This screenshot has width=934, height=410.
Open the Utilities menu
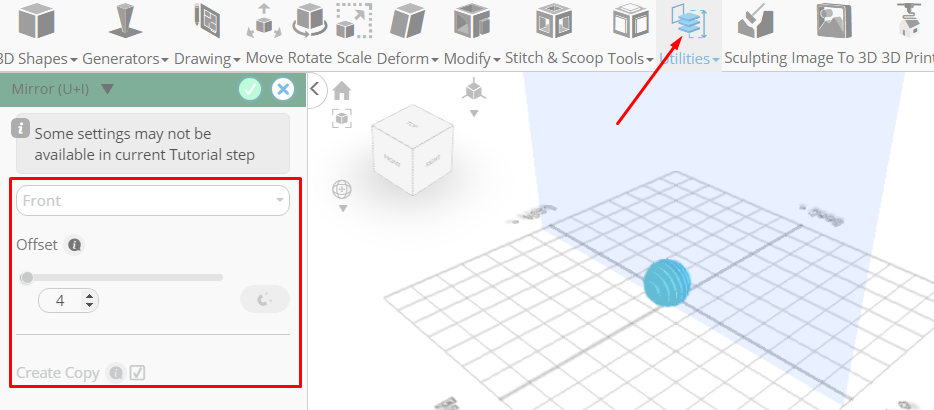pyautogui.click(x=689, y=58)
